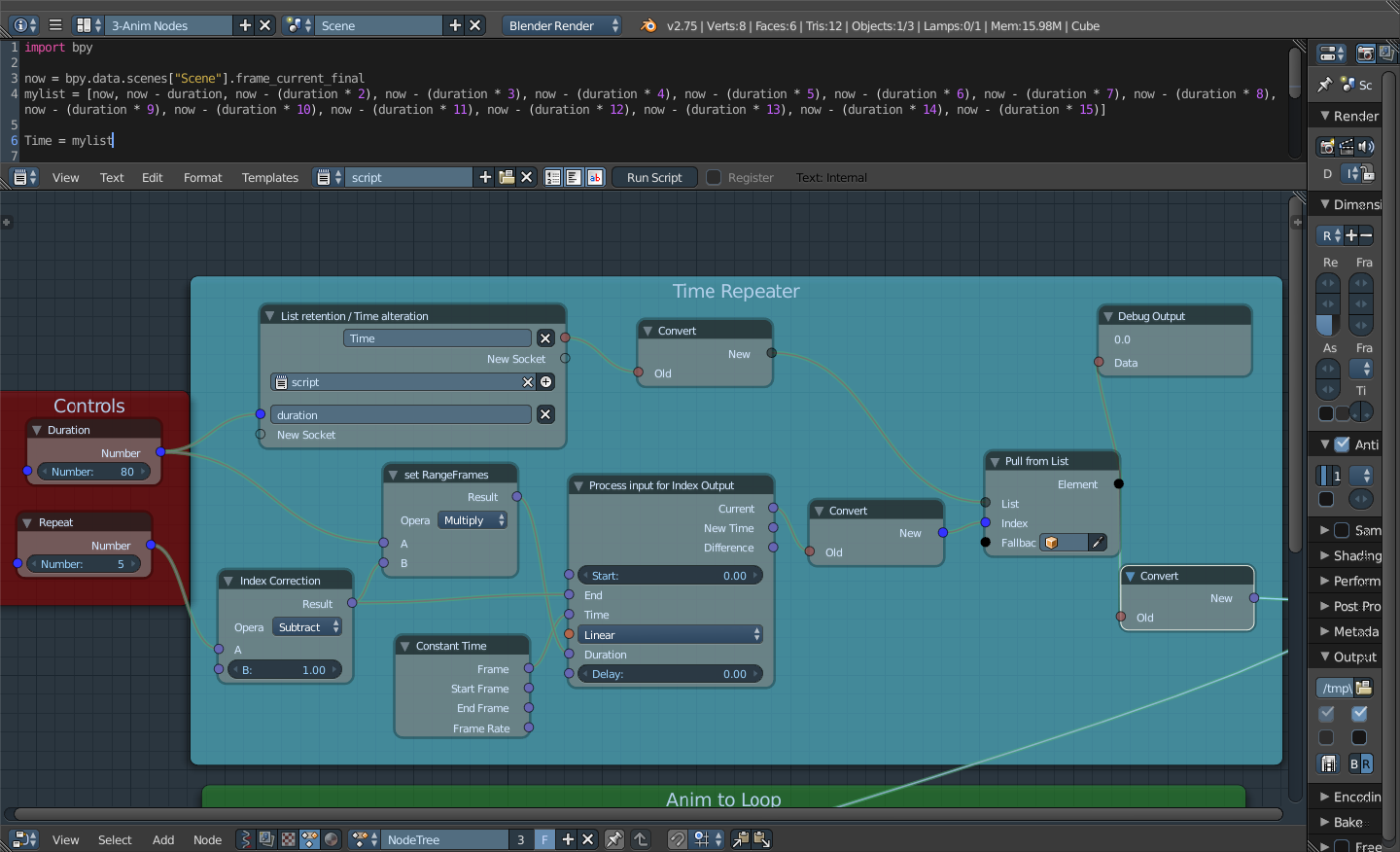Create a new text block beside script
Viewport: 1400px width, 852px height.
pos(486,177)
